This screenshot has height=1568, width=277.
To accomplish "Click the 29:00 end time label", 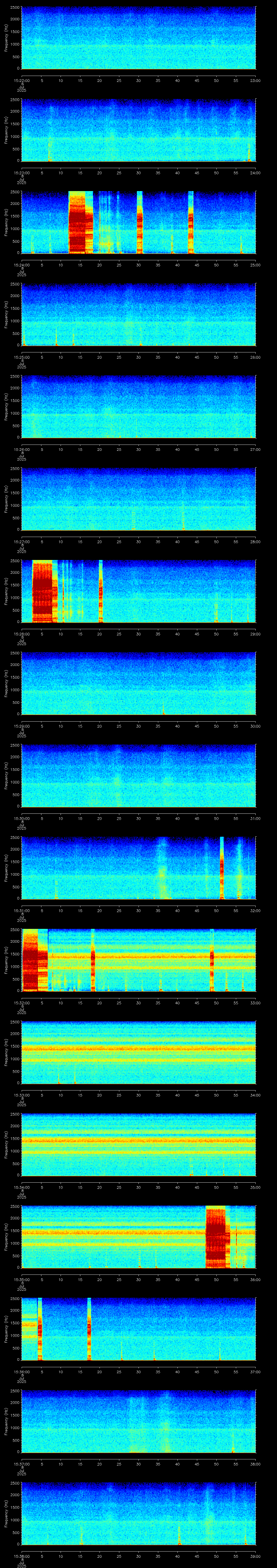I will pyautogui.click(x=255, y=634).
